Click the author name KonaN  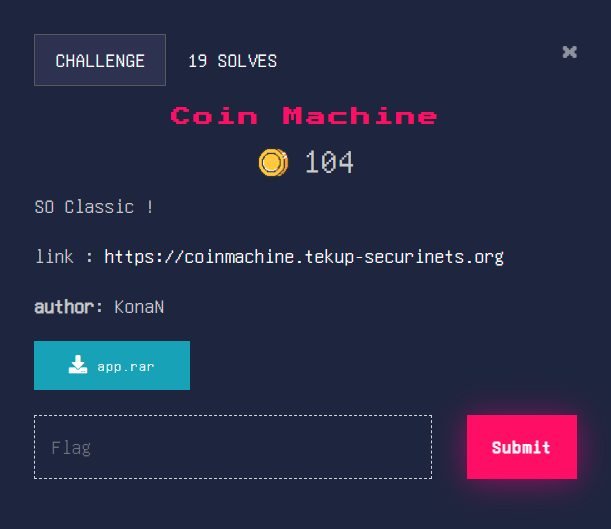139,307
